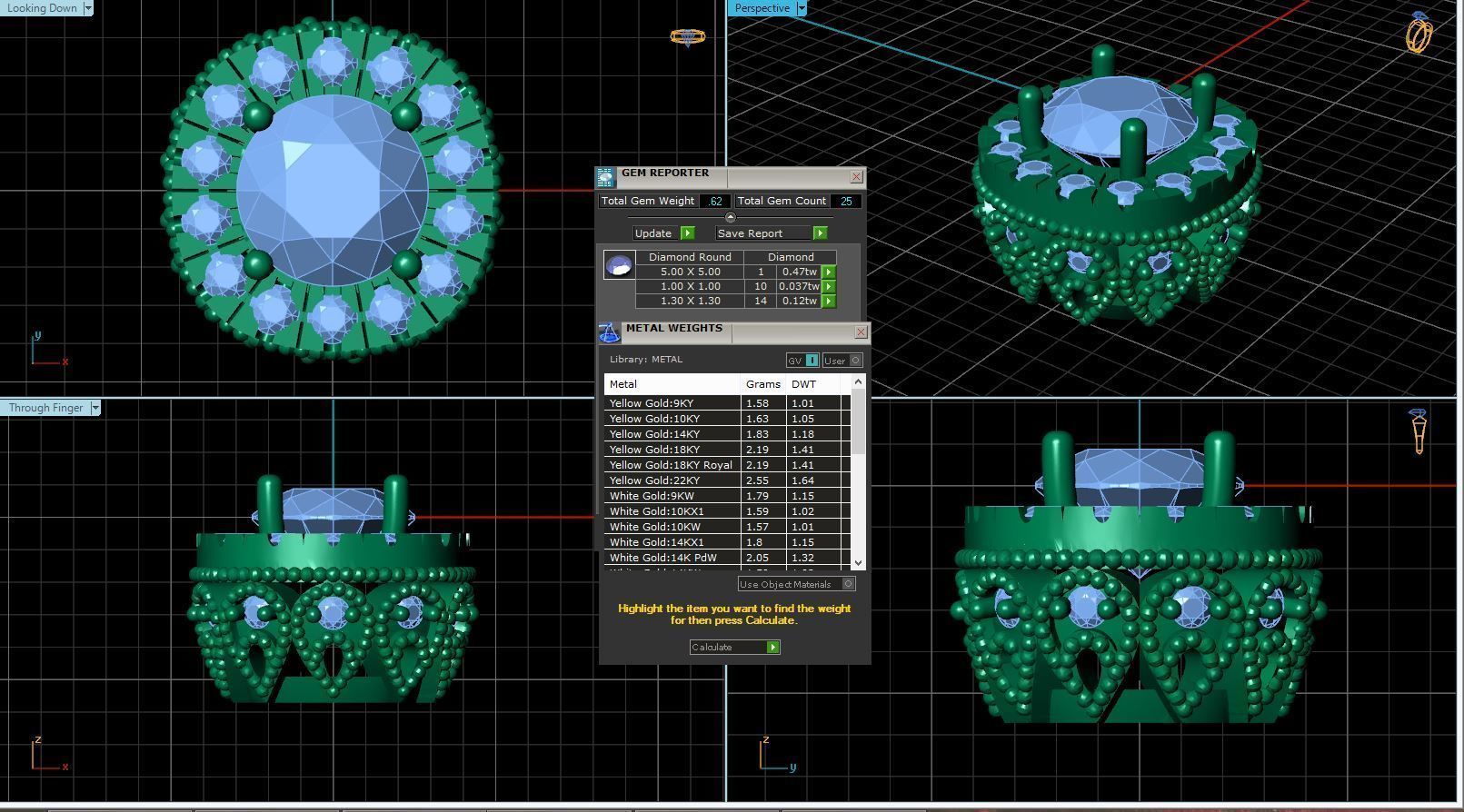The width and height of the screenshot is (1464, 812).
Task: Select the Looking Down viewport label
Action: click(42, 8)
